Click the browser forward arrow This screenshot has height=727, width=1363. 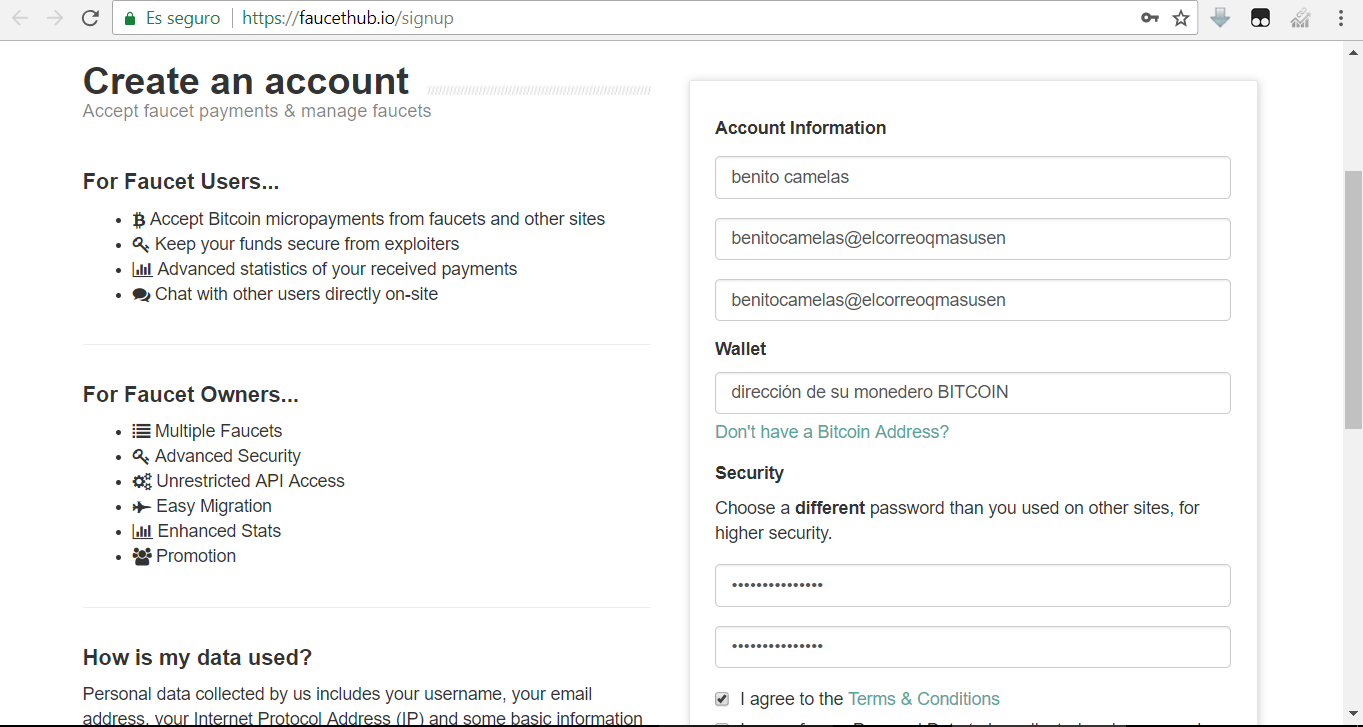pyautogui.click(x=55, y=18)
